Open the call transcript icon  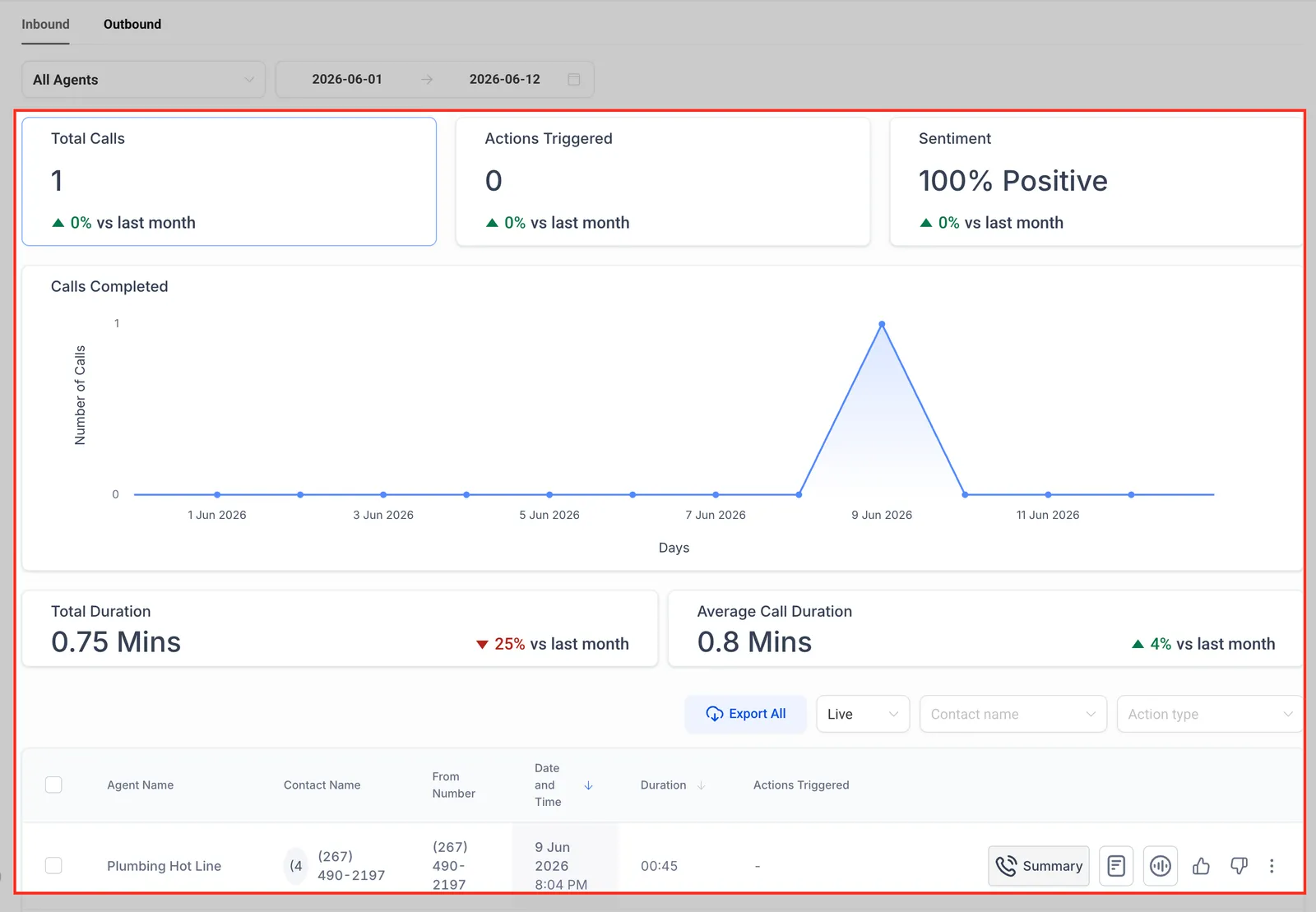(x=1116, y=866)
